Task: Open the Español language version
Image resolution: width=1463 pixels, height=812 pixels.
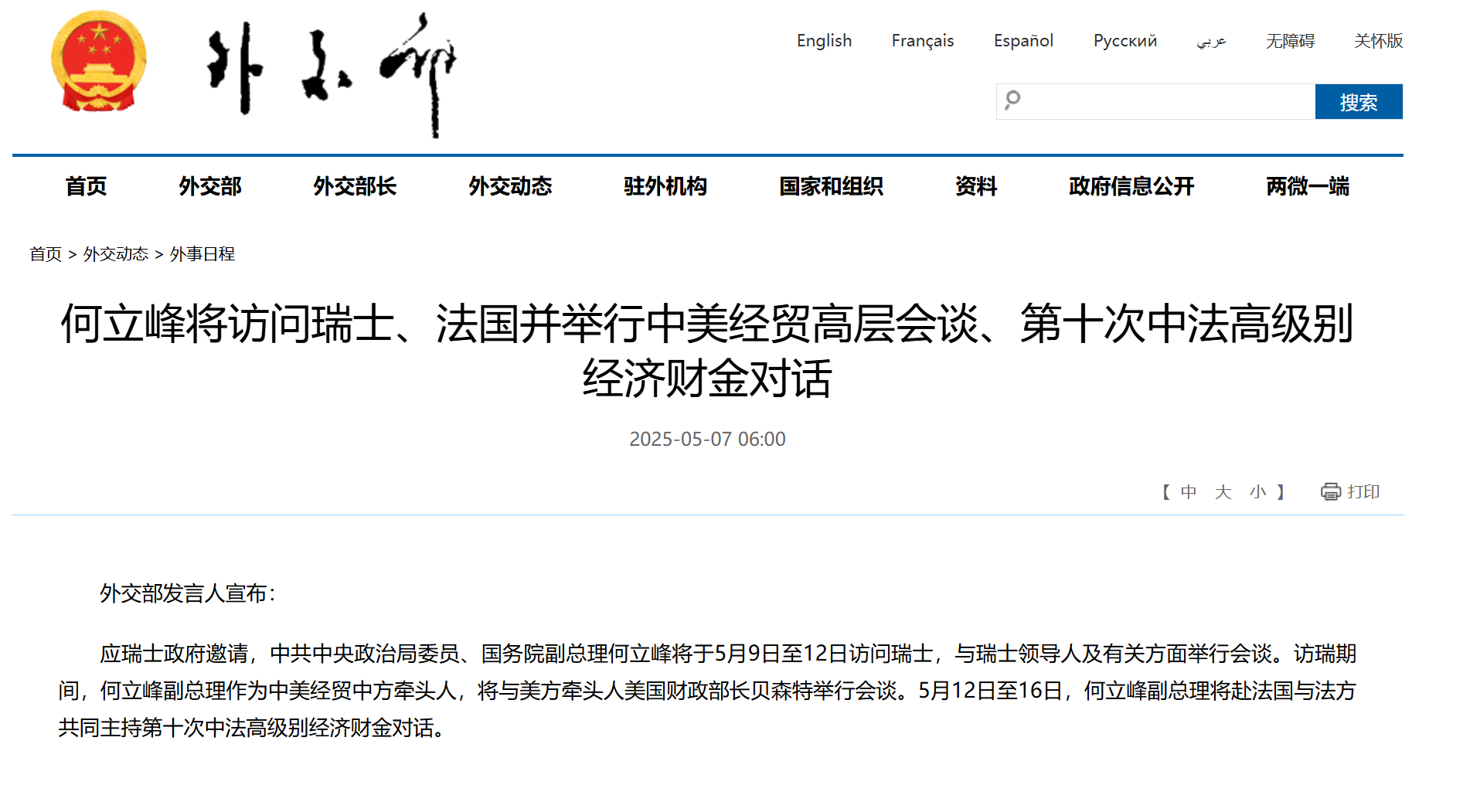Action: tap(1022, 41)
